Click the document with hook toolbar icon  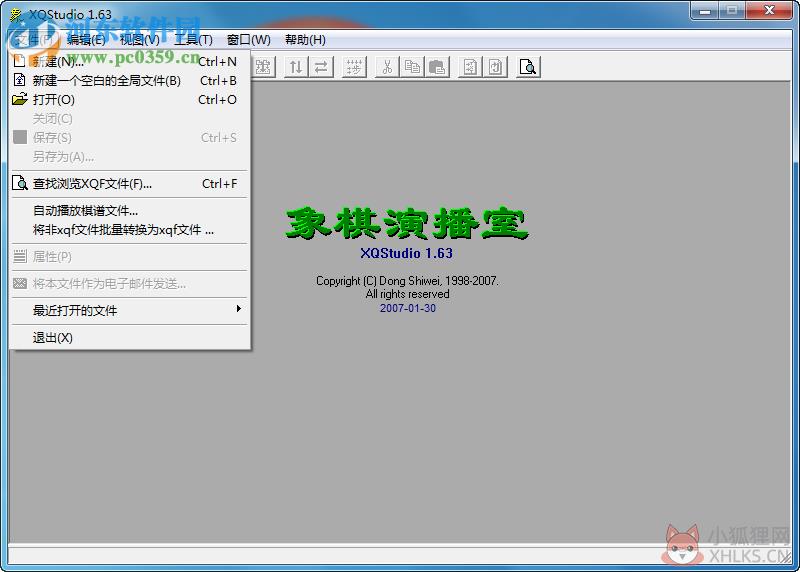pos(495,67)
